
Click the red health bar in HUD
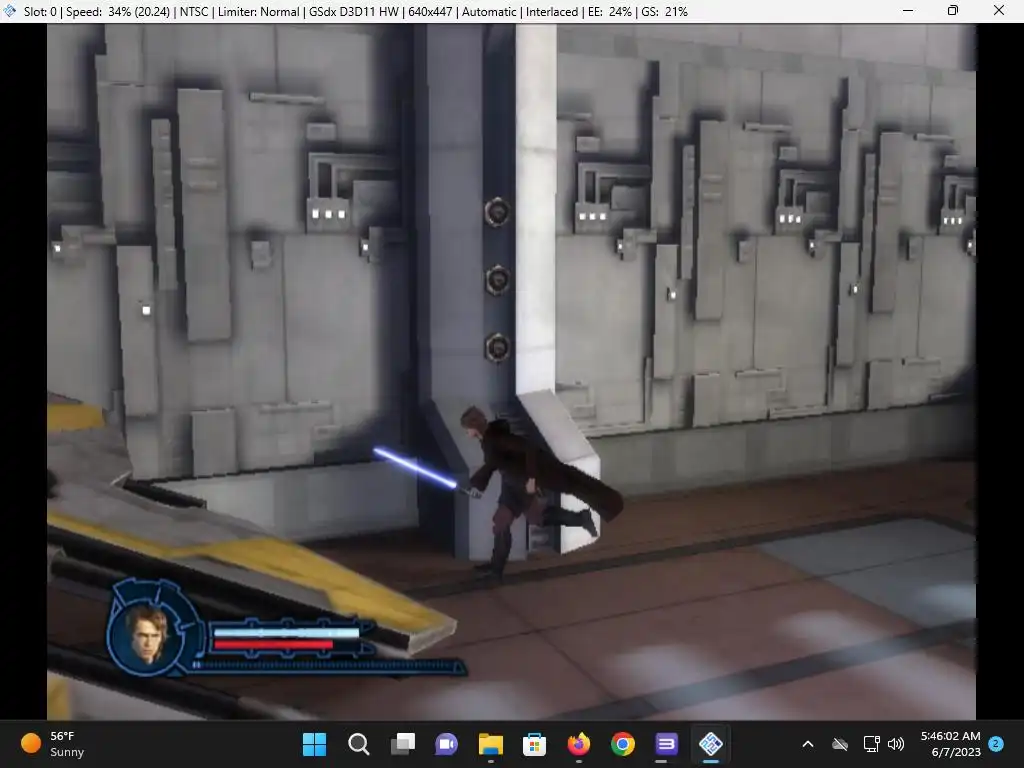coord(274,645)
